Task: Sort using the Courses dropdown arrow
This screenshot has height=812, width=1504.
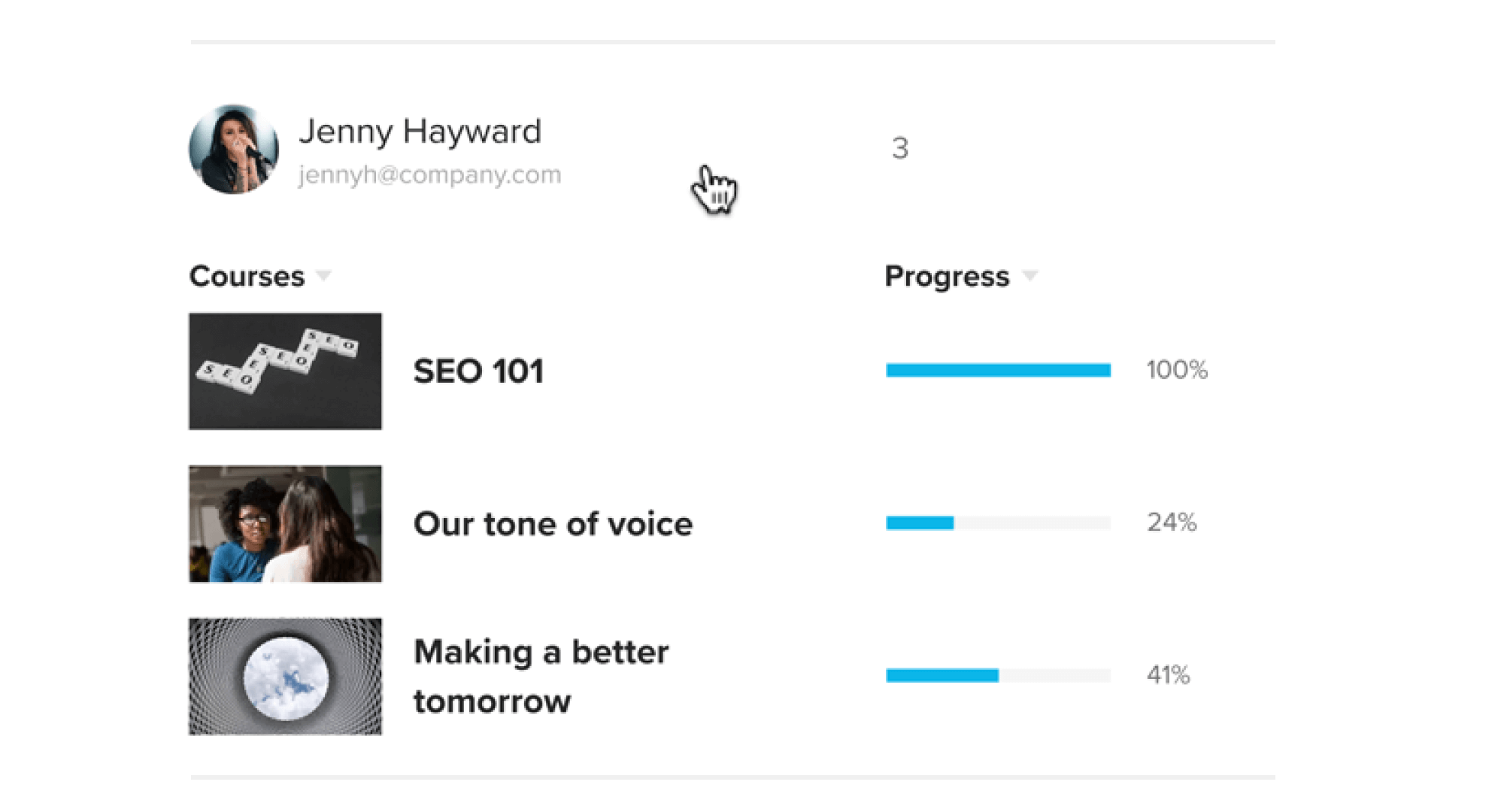Action: 323,276
